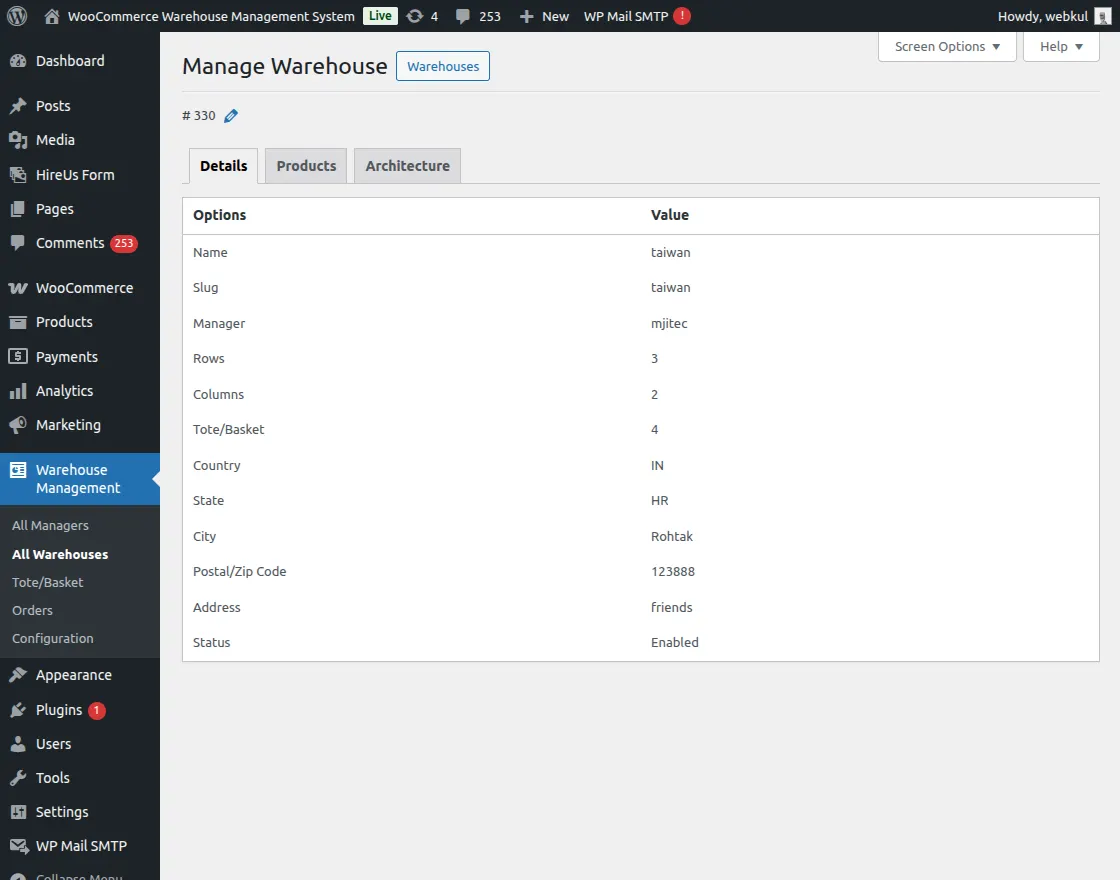Click the Dashboard gauge icon

pyautogui.click(x=18, y=61)
